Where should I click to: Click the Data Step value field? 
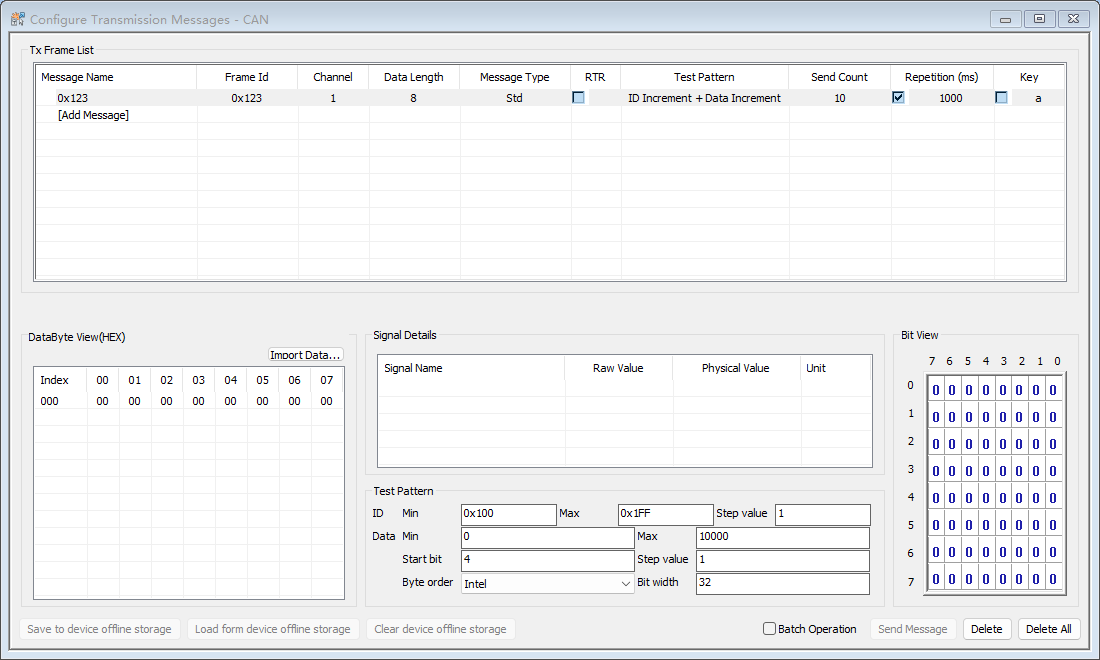tap(782, 560)
